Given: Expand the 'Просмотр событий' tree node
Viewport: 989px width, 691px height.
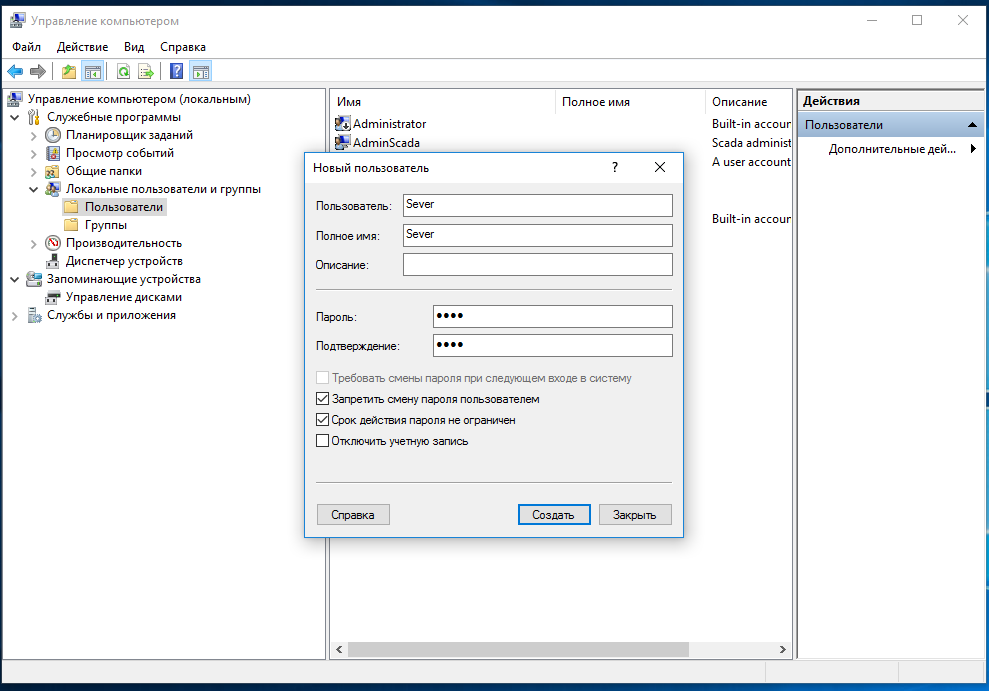Looking at the screenshot, I should pos(34,153).
